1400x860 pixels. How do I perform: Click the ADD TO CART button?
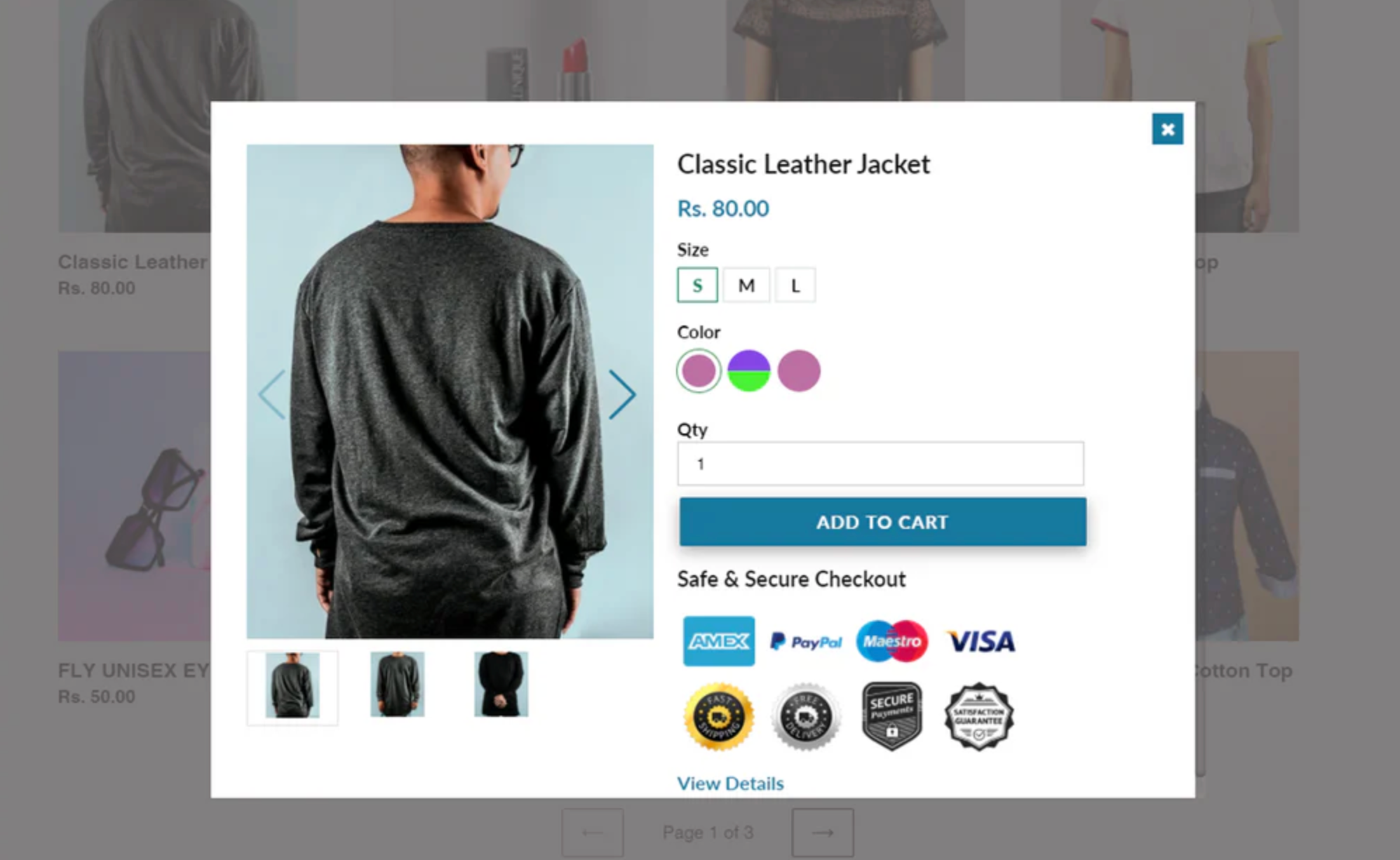[x=882, y=522]
